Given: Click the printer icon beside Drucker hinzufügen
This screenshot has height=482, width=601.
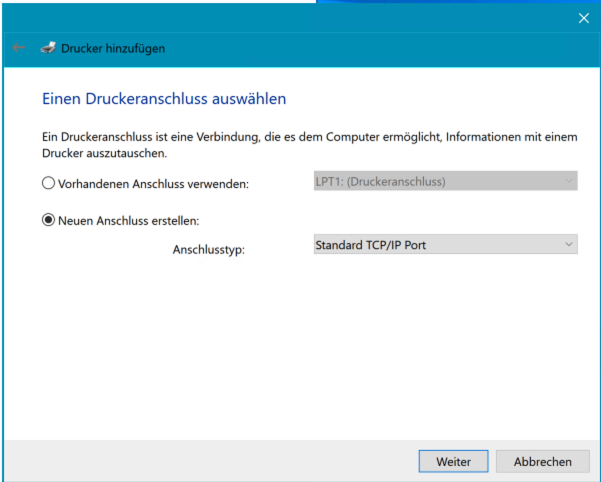Looking at the screenshot, I should coord(48,48).
